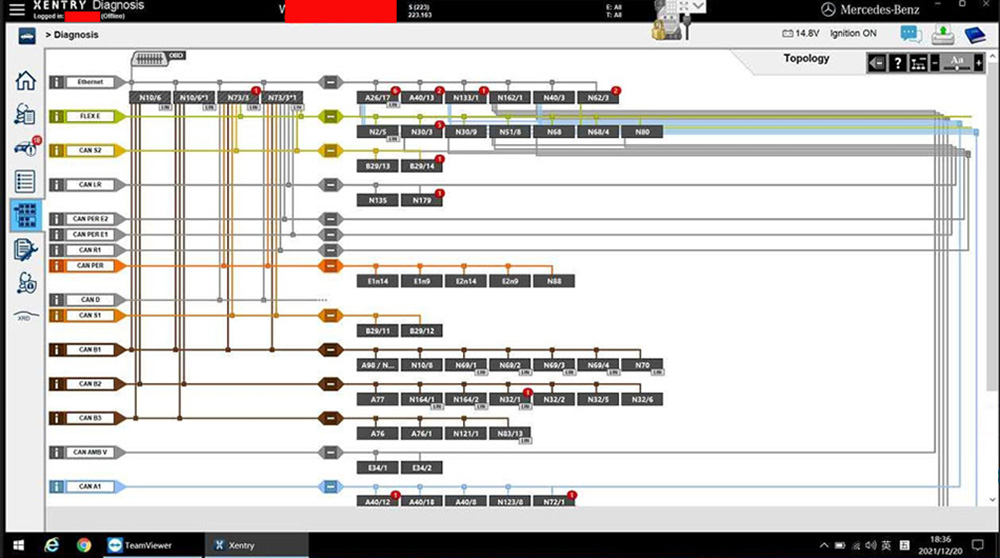Screen dimensions: 1000x558
Task: Click the upload/export printer icon
Action: point(943,34)
